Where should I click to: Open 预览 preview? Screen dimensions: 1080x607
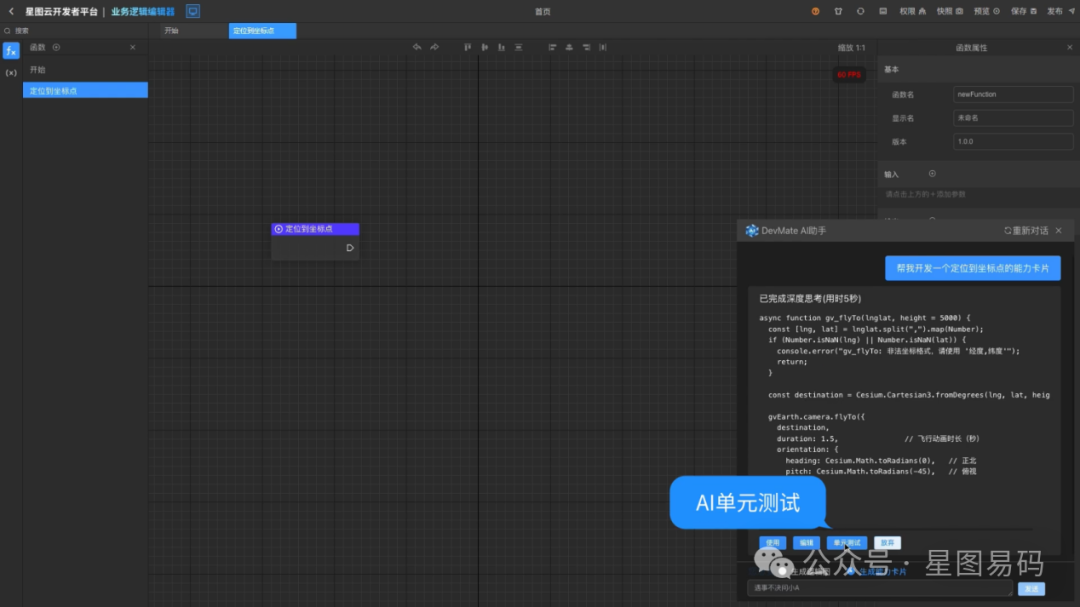[986, 11]
